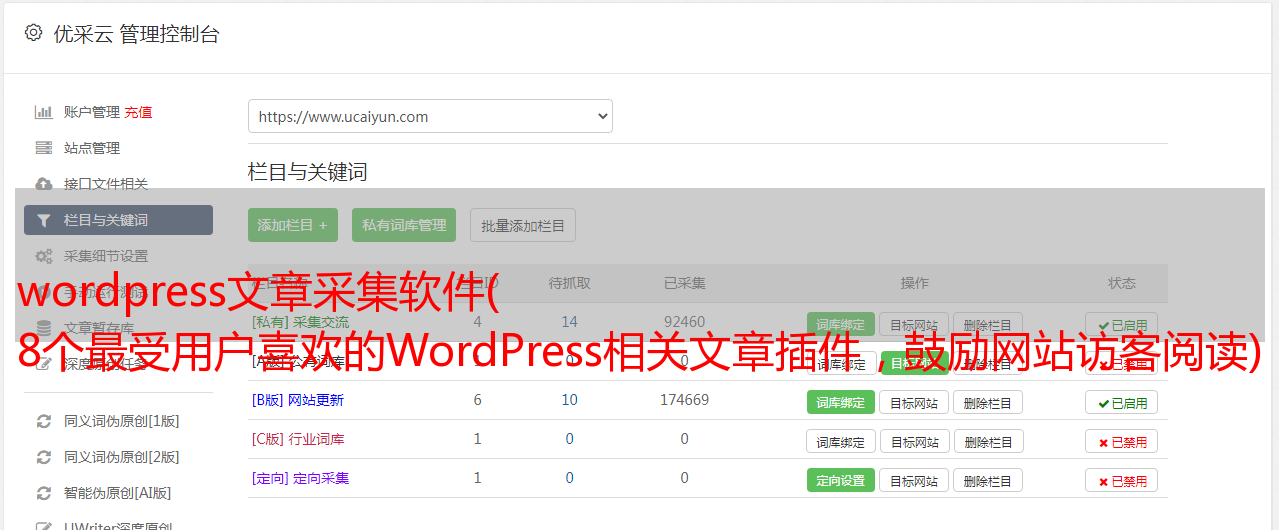This screenshot has height=530, width=1279.
Task: Toggle 已禁用 status for 定向采集 row
Action: 1121,480
